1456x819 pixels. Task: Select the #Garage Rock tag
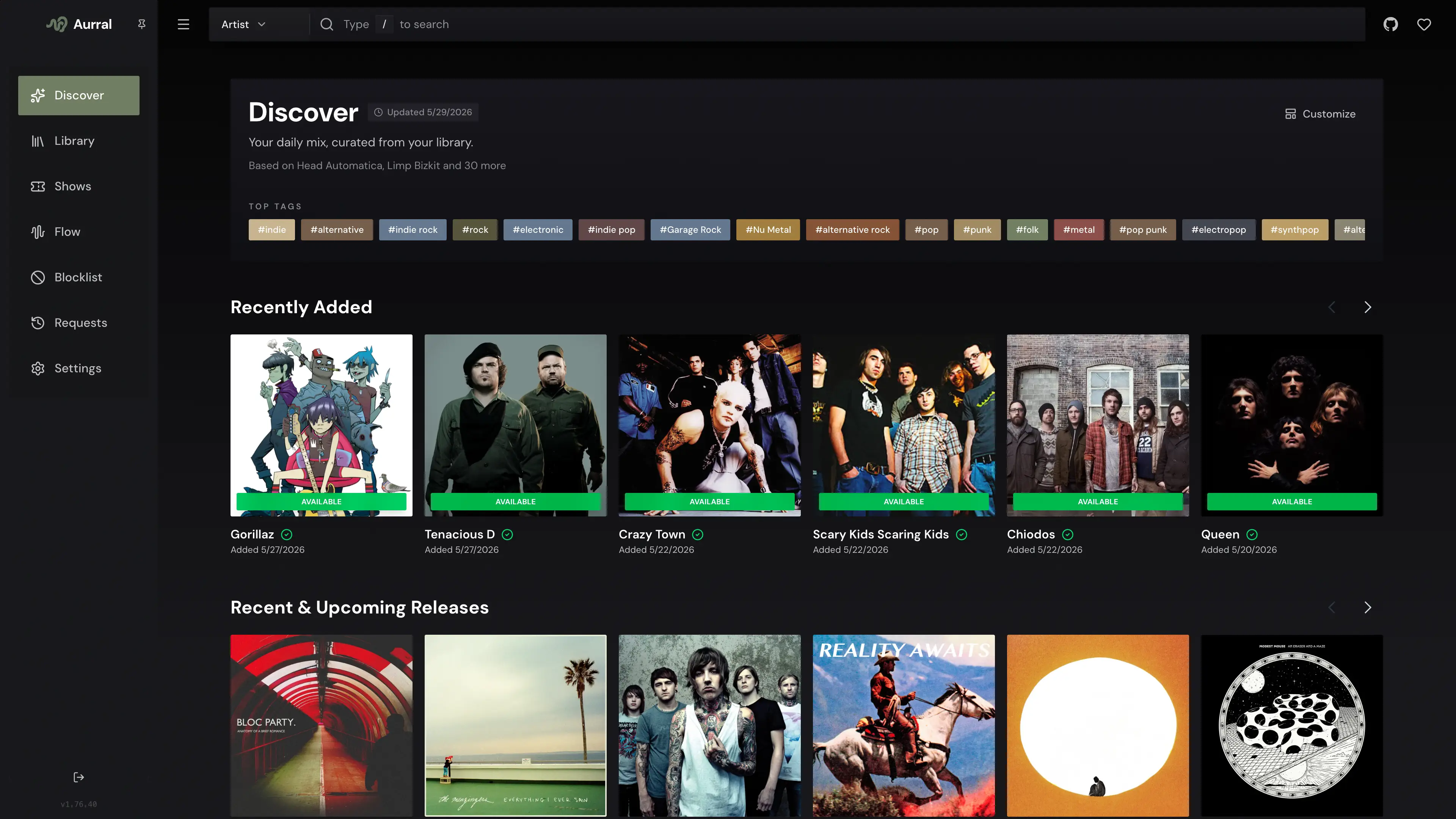(690, 229)
